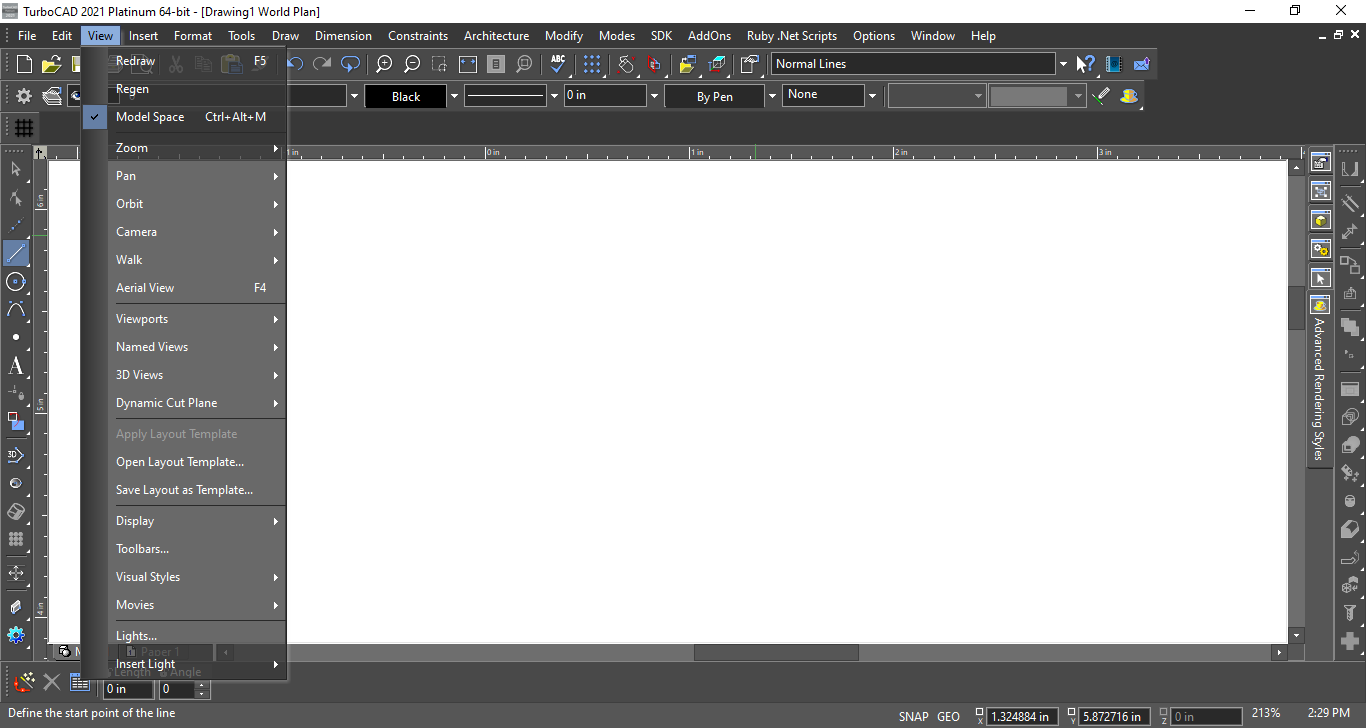Choose Regen from View menu

tap(184, 89)
